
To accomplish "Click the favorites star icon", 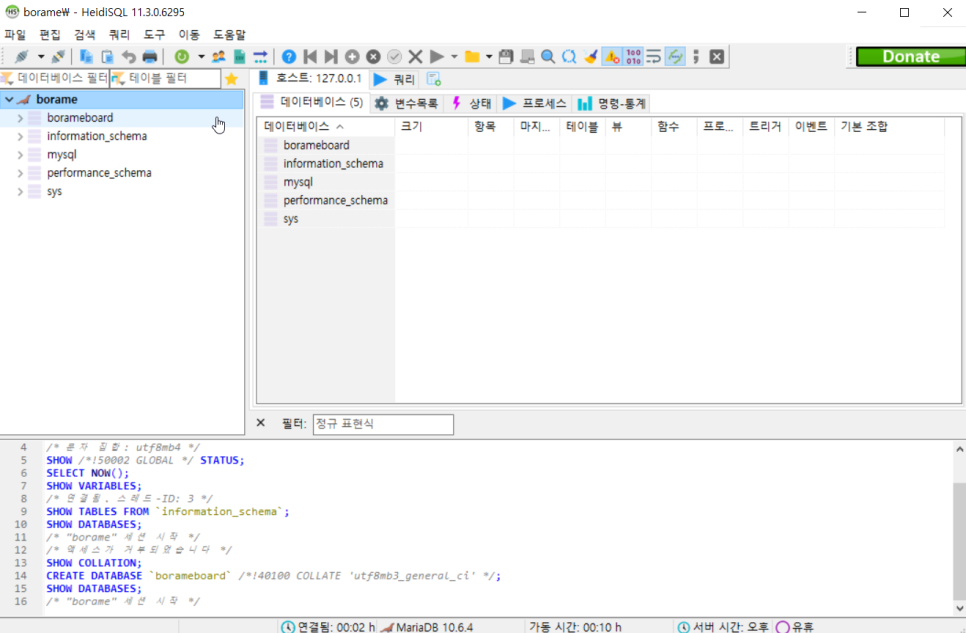I will [232, 79].
